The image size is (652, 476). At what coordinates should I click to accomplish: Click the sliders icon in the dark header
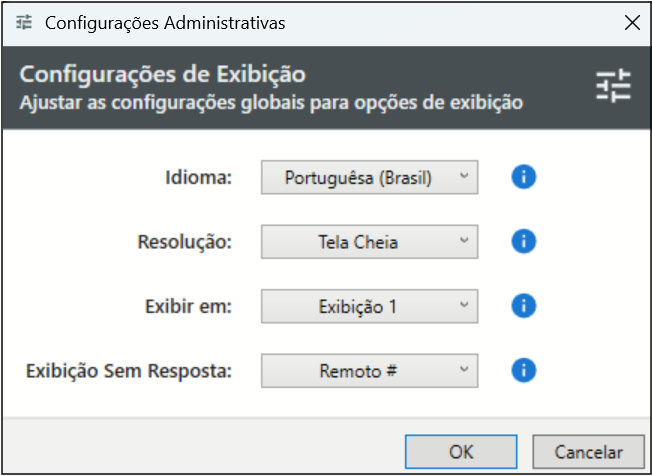click(613, 87)
